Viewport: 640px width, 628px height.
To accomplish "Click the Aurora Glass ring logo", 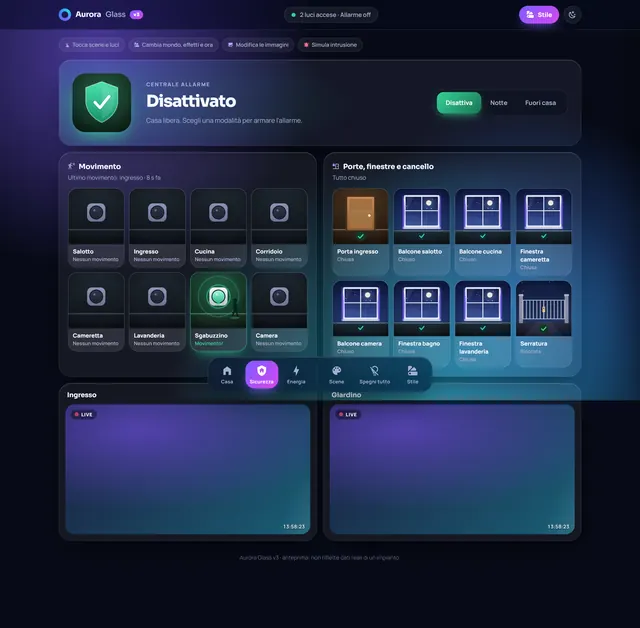I will coord(64,15).
